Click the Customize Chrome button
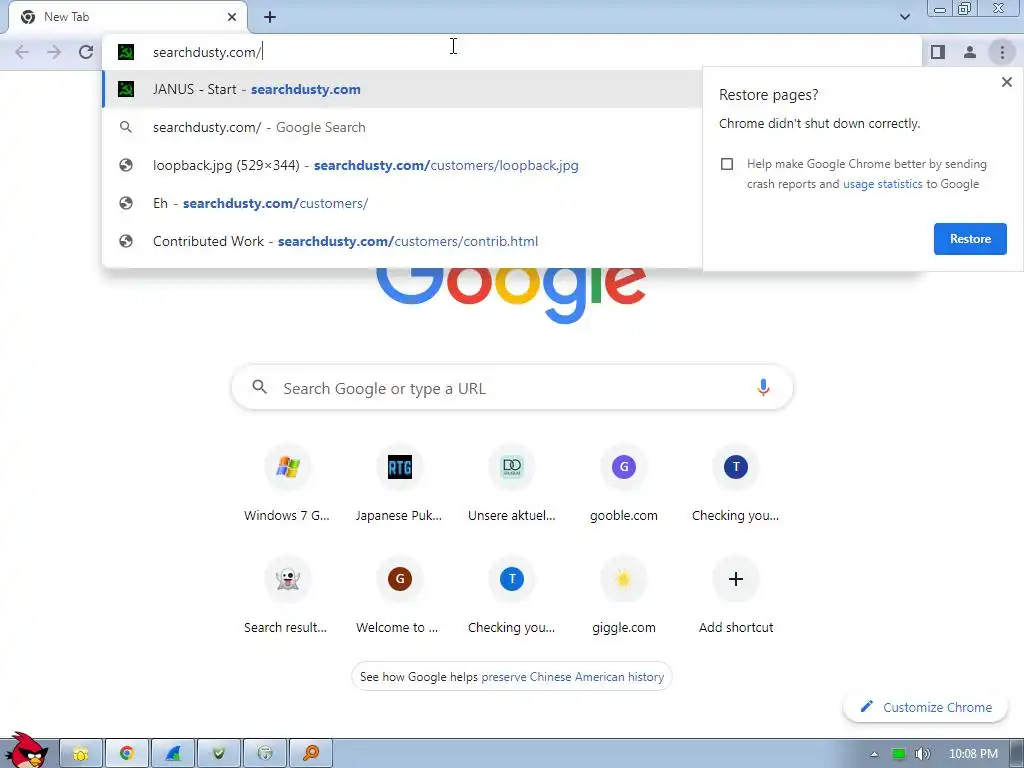 click(x=925, y=707)
